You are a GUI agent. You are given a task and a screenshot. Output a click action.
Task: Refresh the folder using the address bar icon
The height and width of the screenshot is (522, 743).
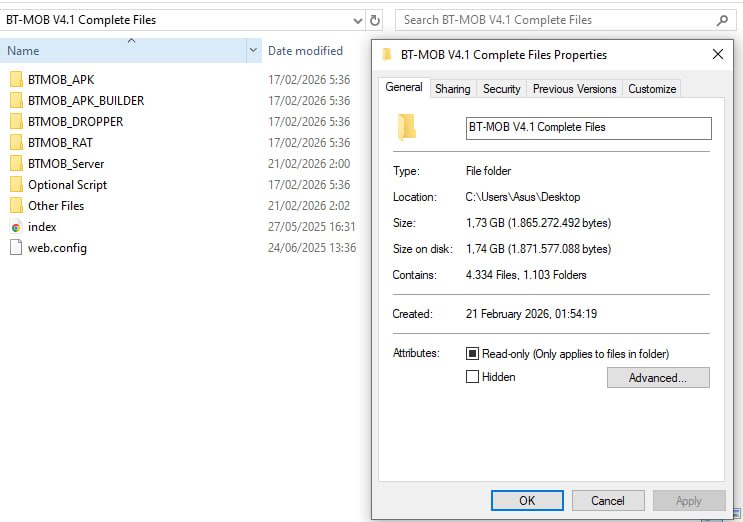click(x=375, y=20)
